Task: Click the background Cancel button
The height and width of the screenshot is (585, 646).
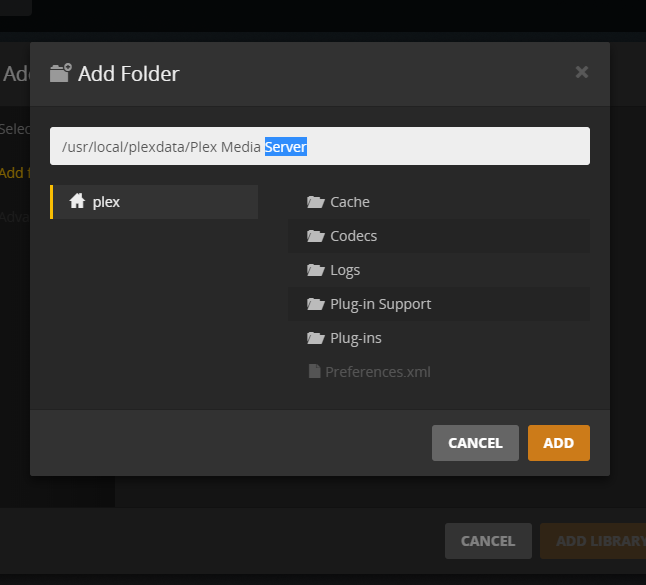Action: pos(488,541)
